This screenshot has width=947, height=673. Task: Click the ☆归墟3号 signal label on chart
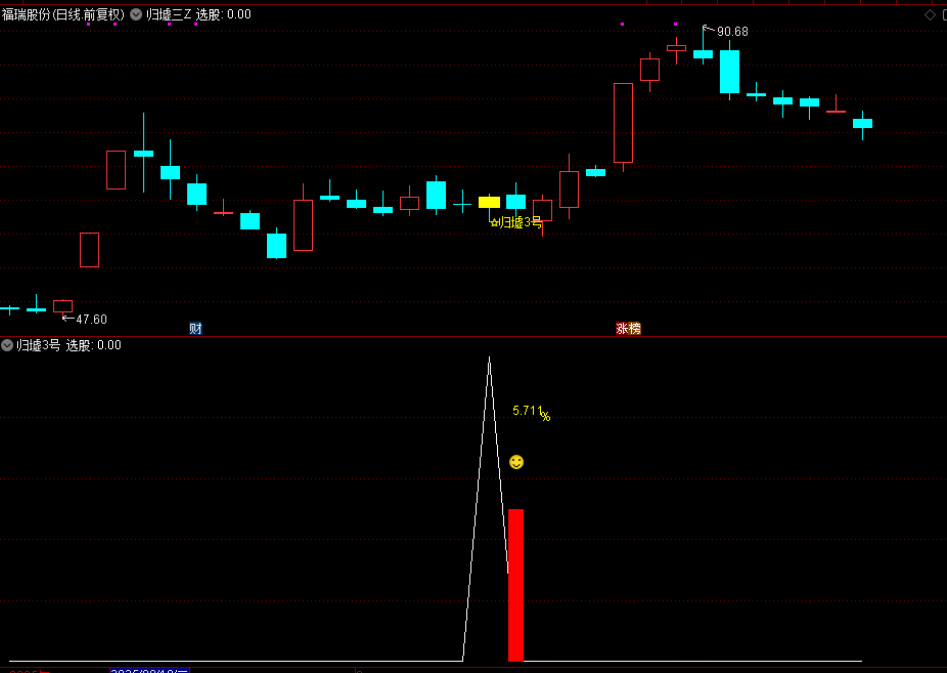[516, 222]
